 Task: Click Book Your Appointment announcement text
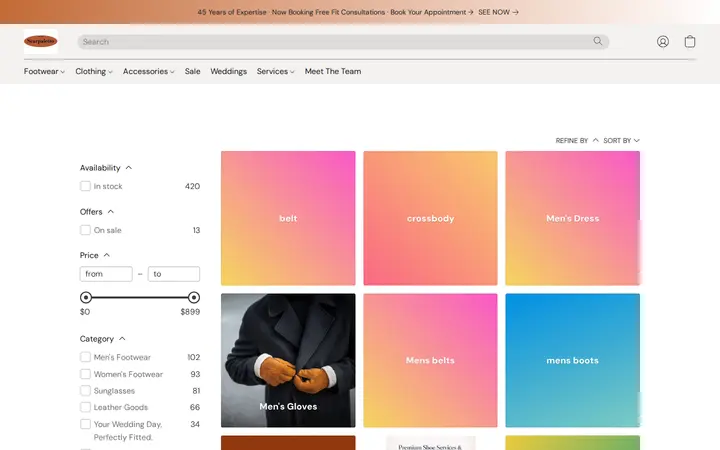pos(432,12)
